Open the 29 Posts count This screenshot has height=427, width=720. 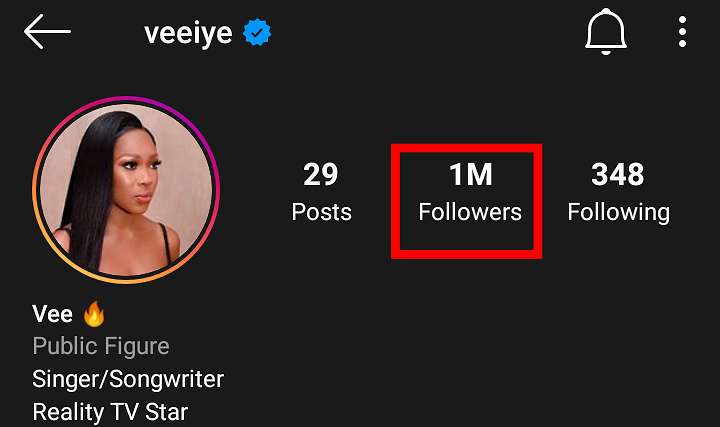point(321,192)
